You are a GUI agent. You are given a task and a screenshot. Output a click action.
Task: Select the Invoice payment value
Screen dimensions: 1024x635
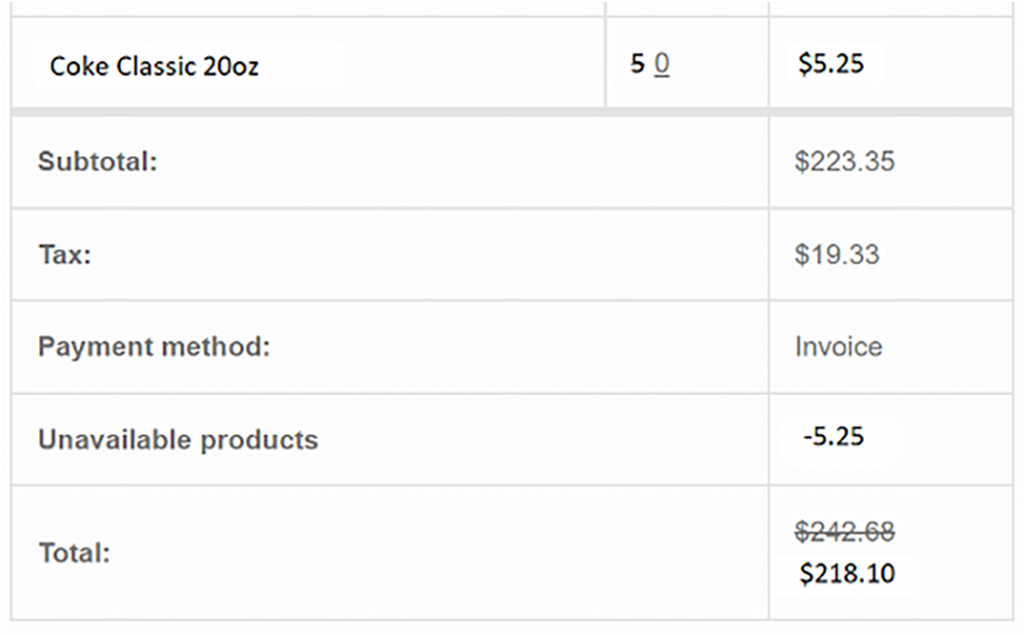pyautogui.click(x=839, y=347)
